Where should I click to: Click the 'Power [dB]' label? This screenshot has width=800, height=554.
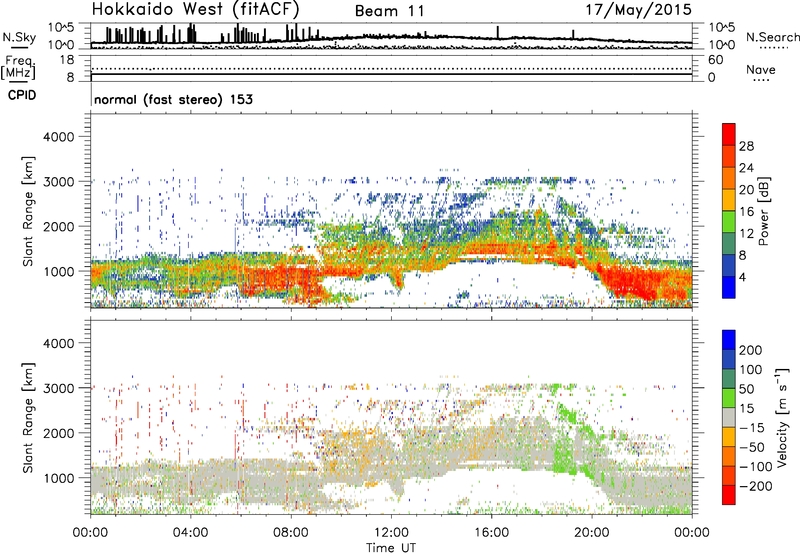763,211
